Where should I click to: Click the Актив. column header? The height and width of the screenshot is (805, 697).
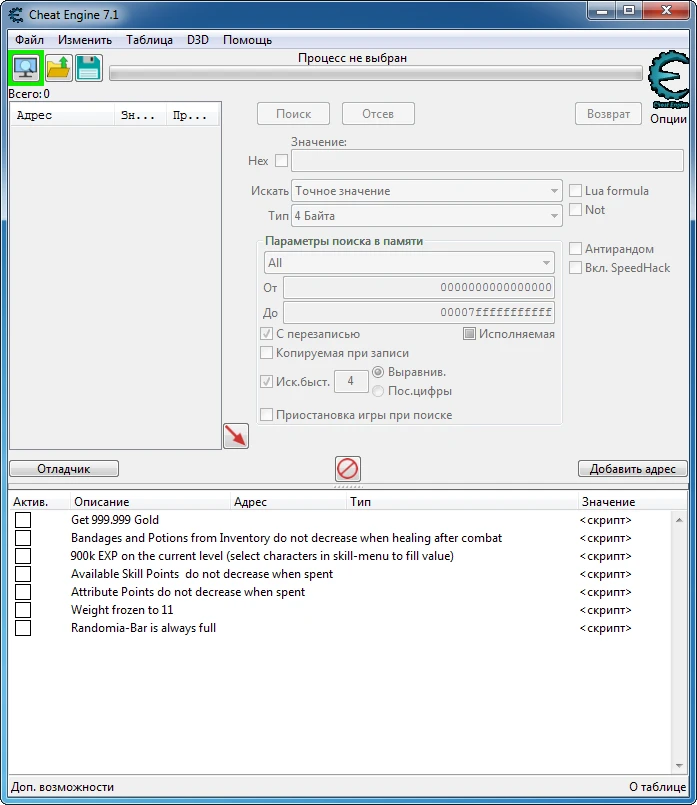[x=39, y=502]
